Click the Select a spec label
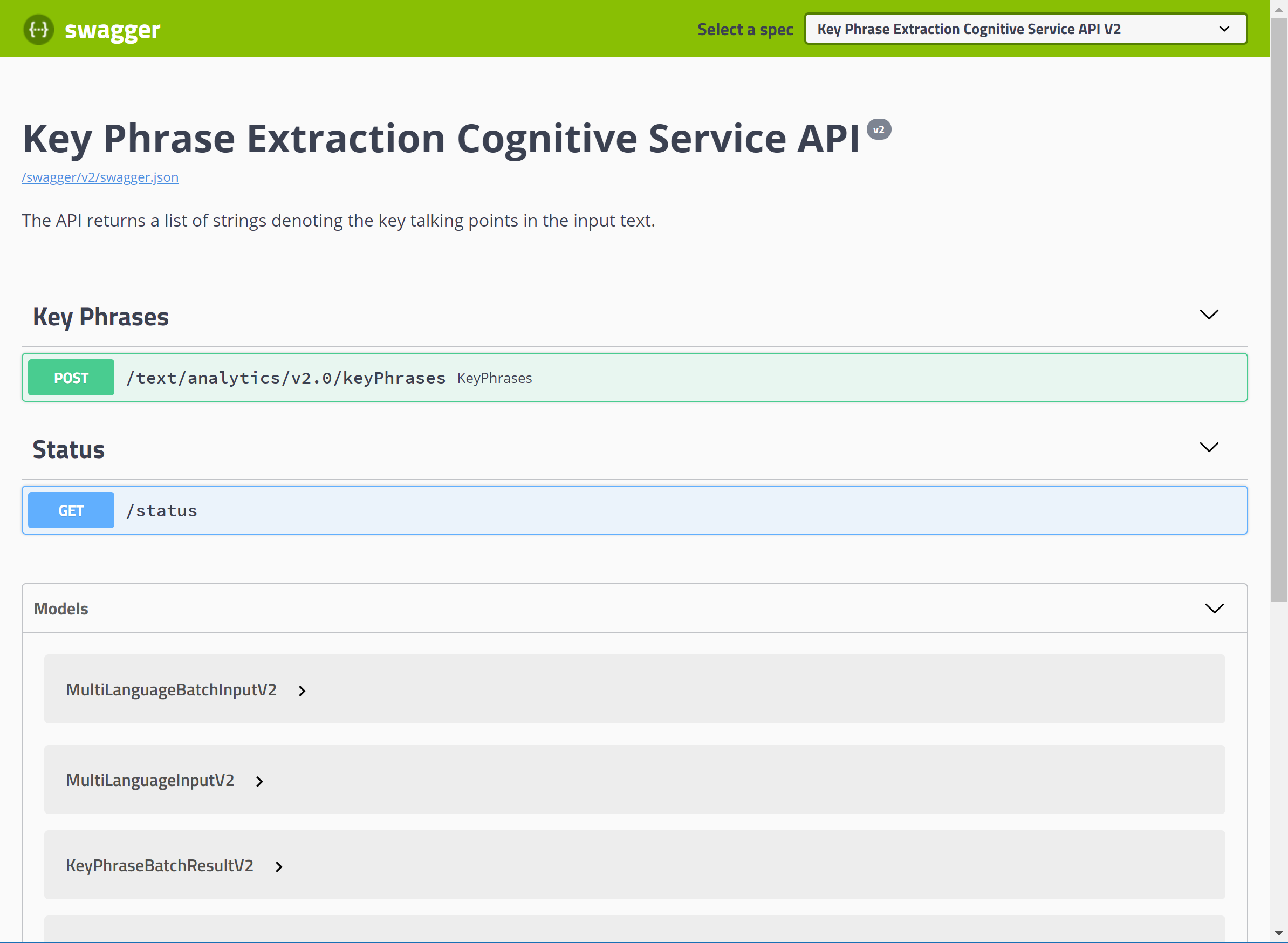Viewport: 1288px width, 943px height. [x=745, y=30]
